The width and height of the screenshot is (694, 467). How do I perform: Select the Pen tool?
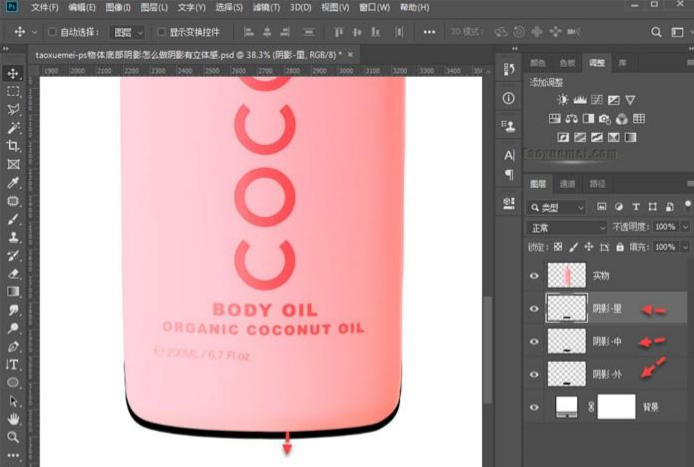pos(13,346)
